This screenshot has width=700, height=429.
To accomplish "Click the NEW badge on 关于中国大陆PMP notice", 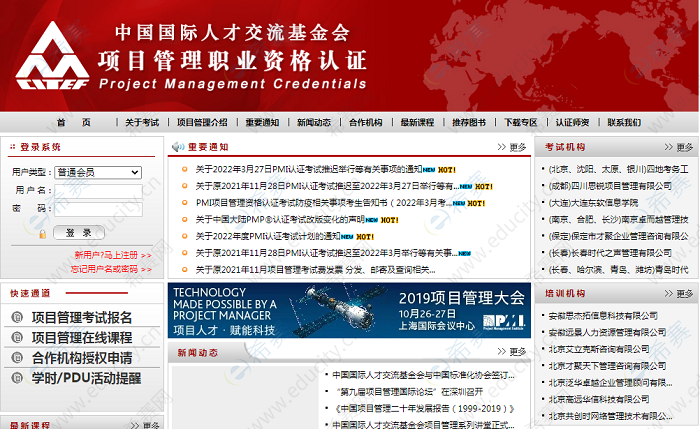I will tap(371, 220).
